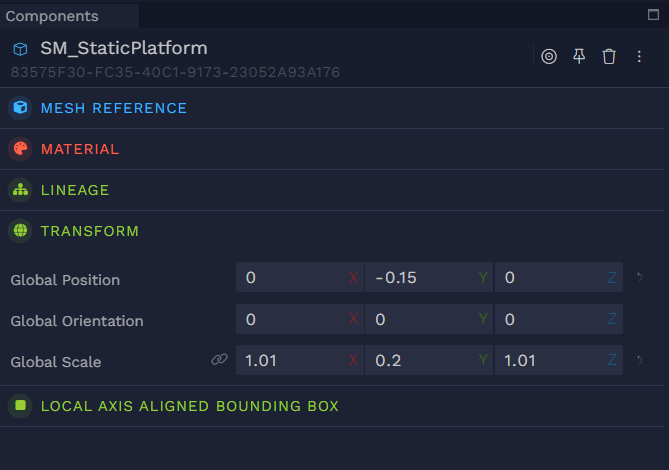Expand the MATERIAL section
The image size is (669, 470).
tap(80, 149)
